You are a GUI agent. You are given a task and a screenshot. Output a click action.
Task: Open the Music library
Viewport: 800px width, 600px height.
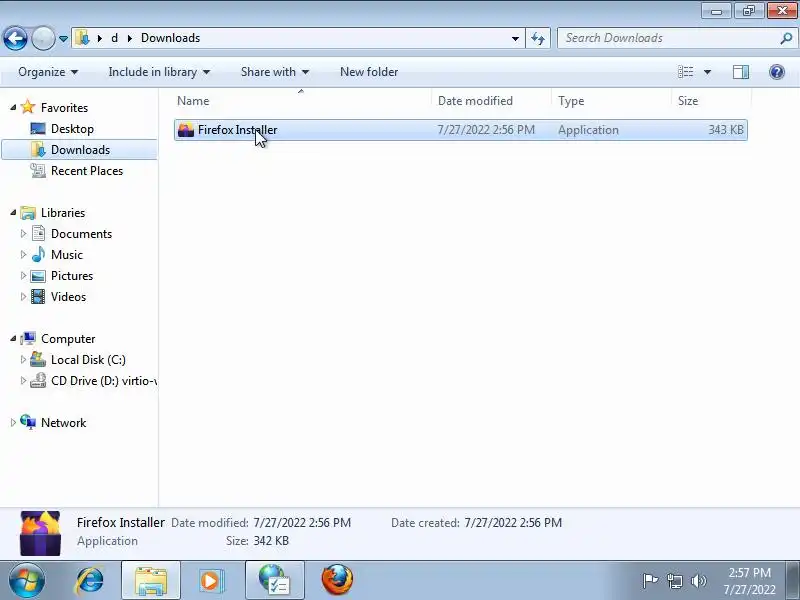(x=66, y=255)
